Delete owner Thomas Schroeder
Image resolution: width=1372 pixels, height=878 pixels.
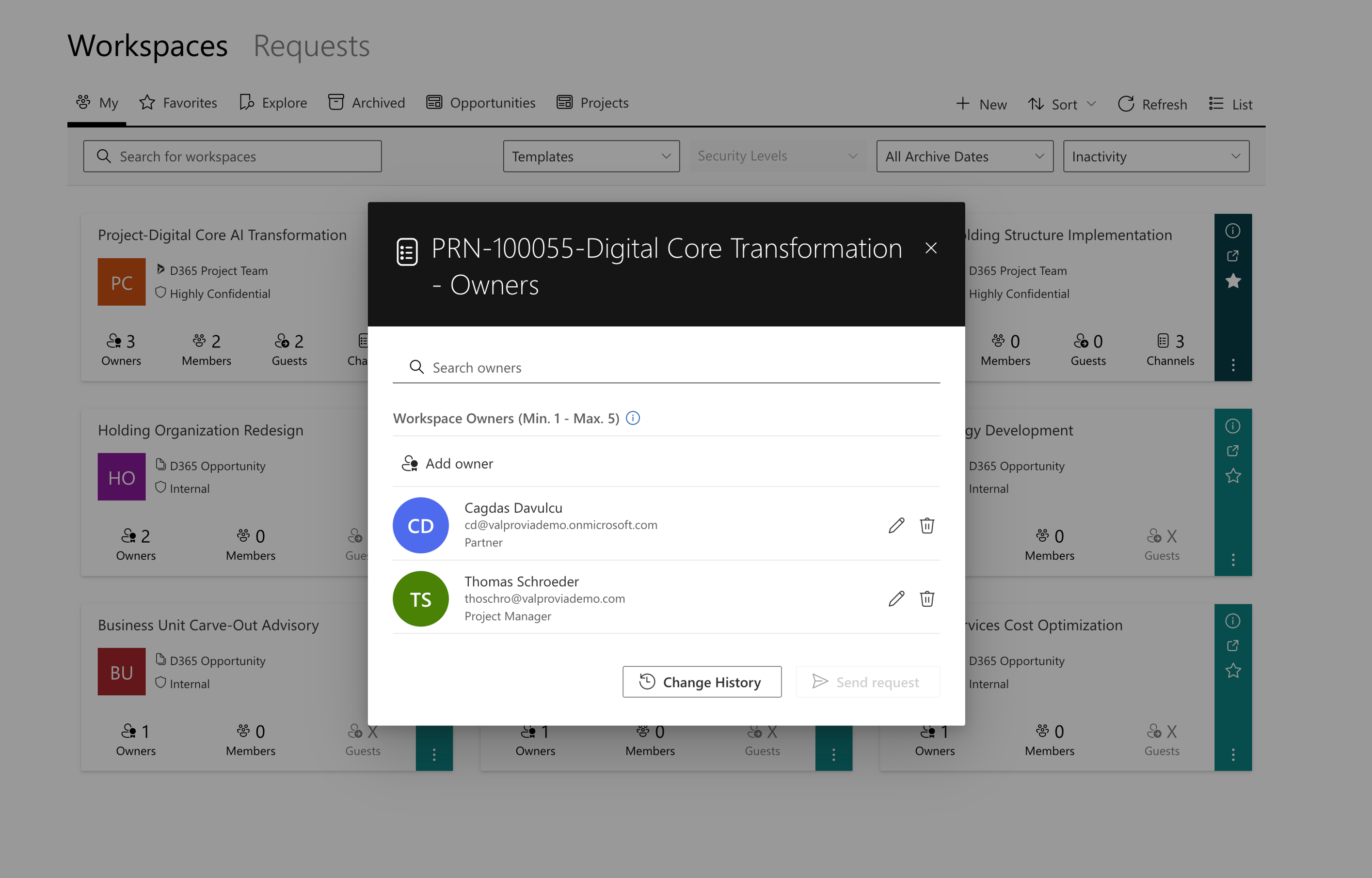(927, 598)
